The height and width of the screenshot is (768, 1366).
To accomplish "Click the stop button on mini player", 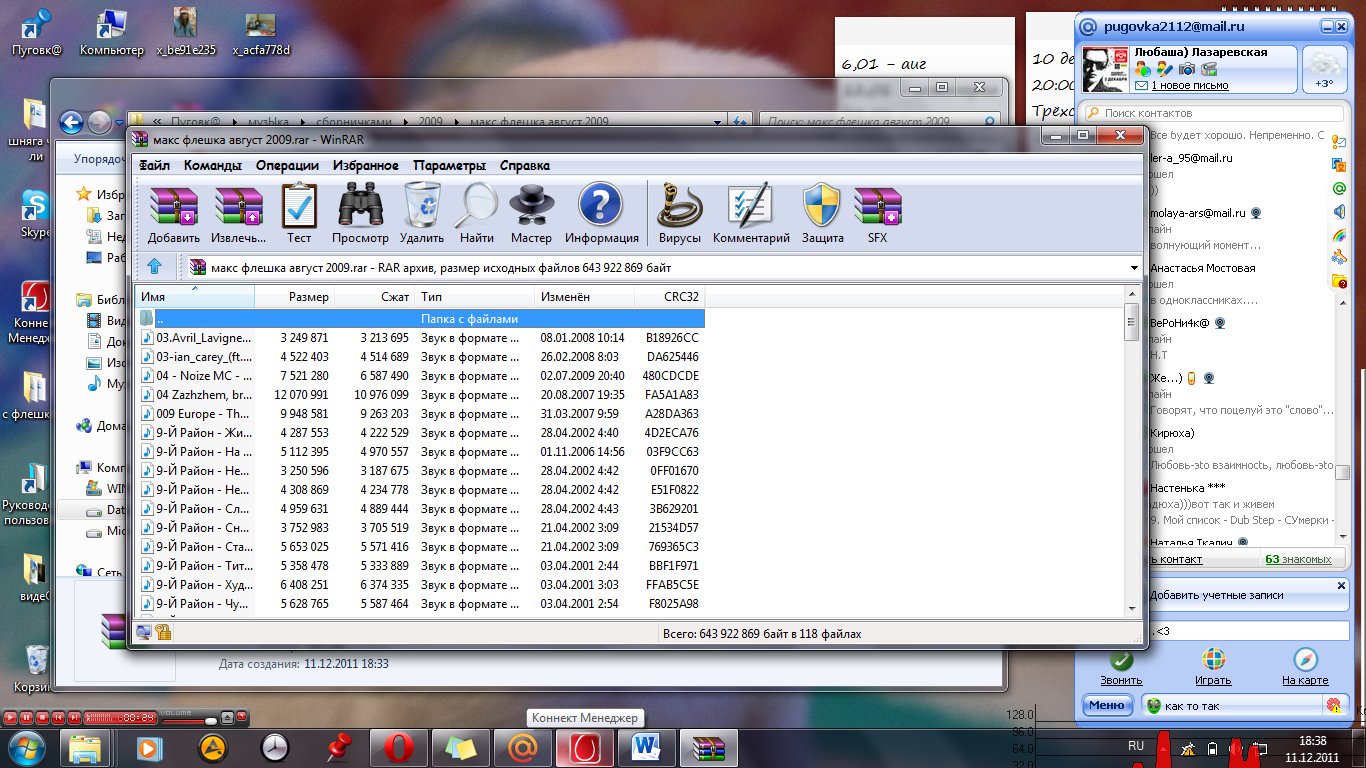I will pyautogui.click(x=42, y=718).
